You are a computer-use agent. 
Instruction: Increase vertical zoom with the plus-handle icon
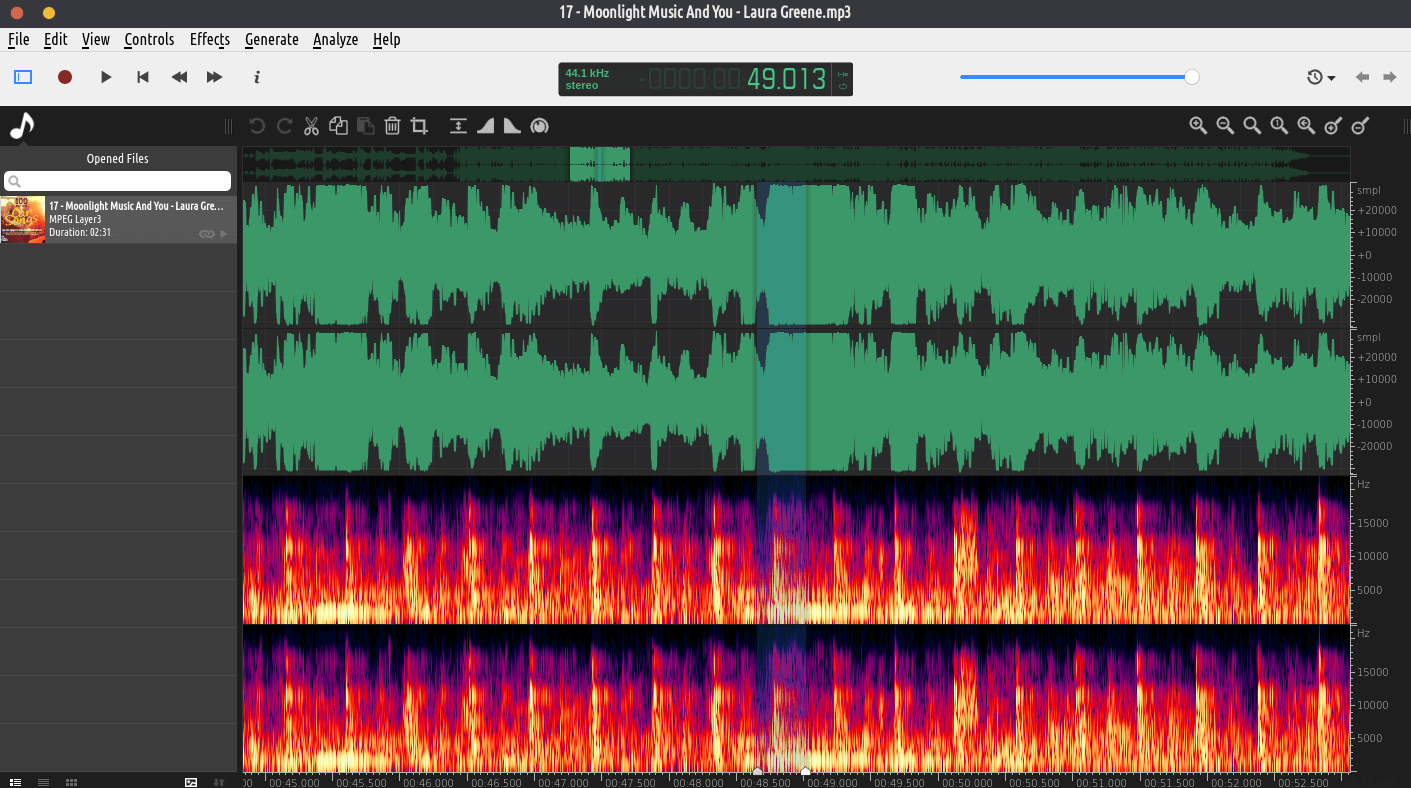point(1333,126)
